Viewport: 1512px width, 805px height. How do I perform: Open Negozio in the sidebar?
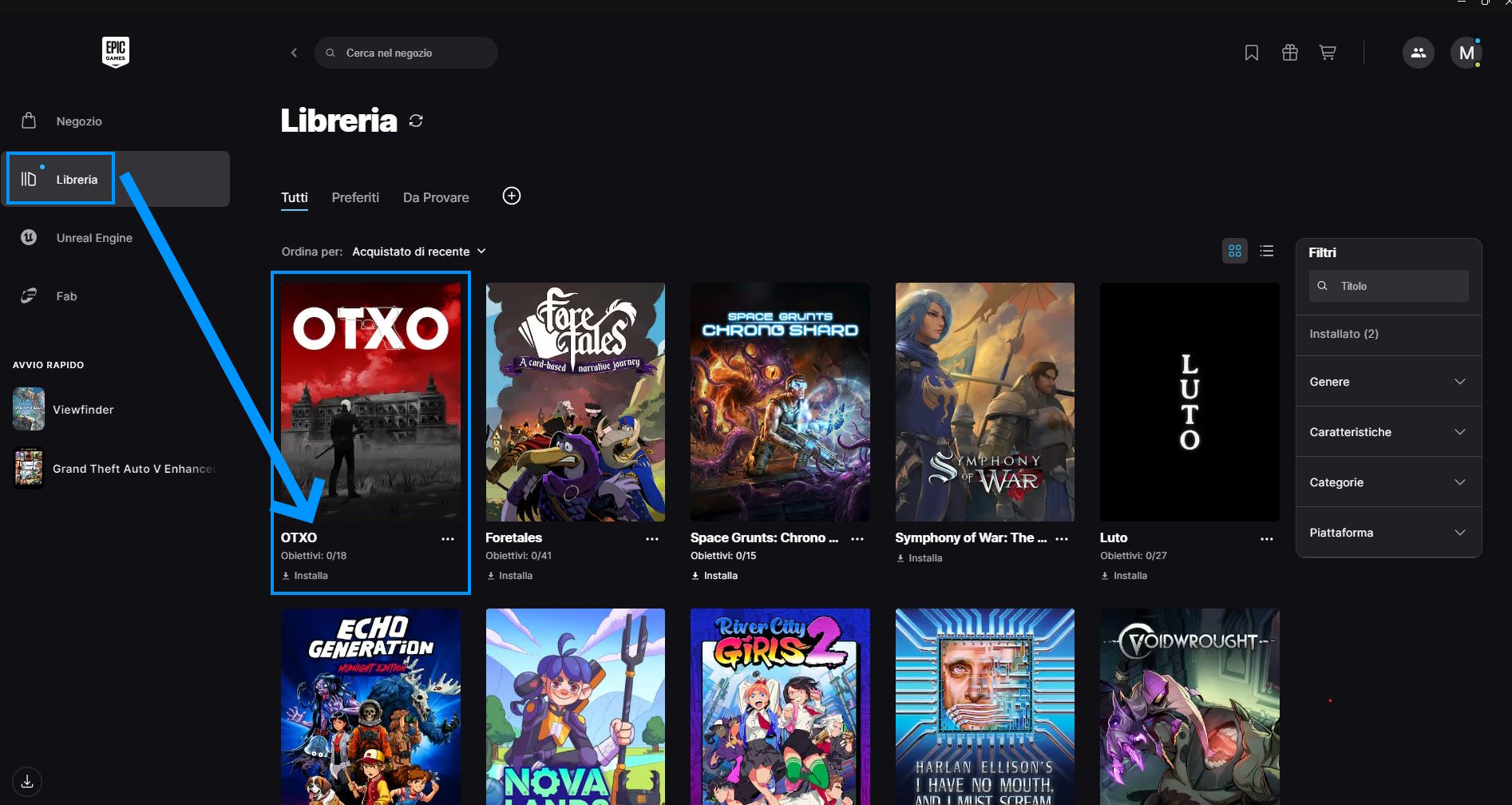coord(79,121)
